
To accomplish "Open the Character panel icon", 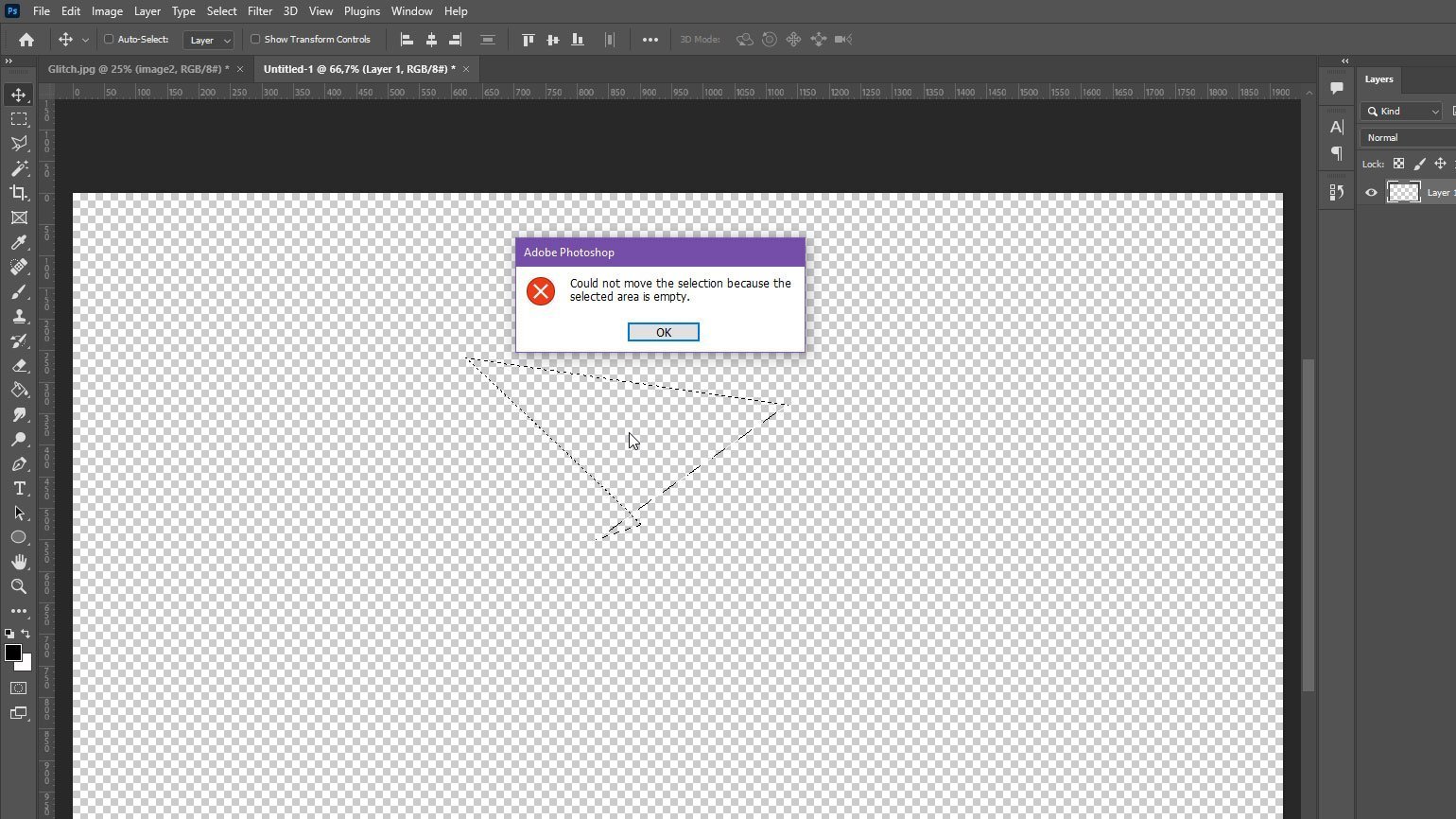I will pos(1337,127).
